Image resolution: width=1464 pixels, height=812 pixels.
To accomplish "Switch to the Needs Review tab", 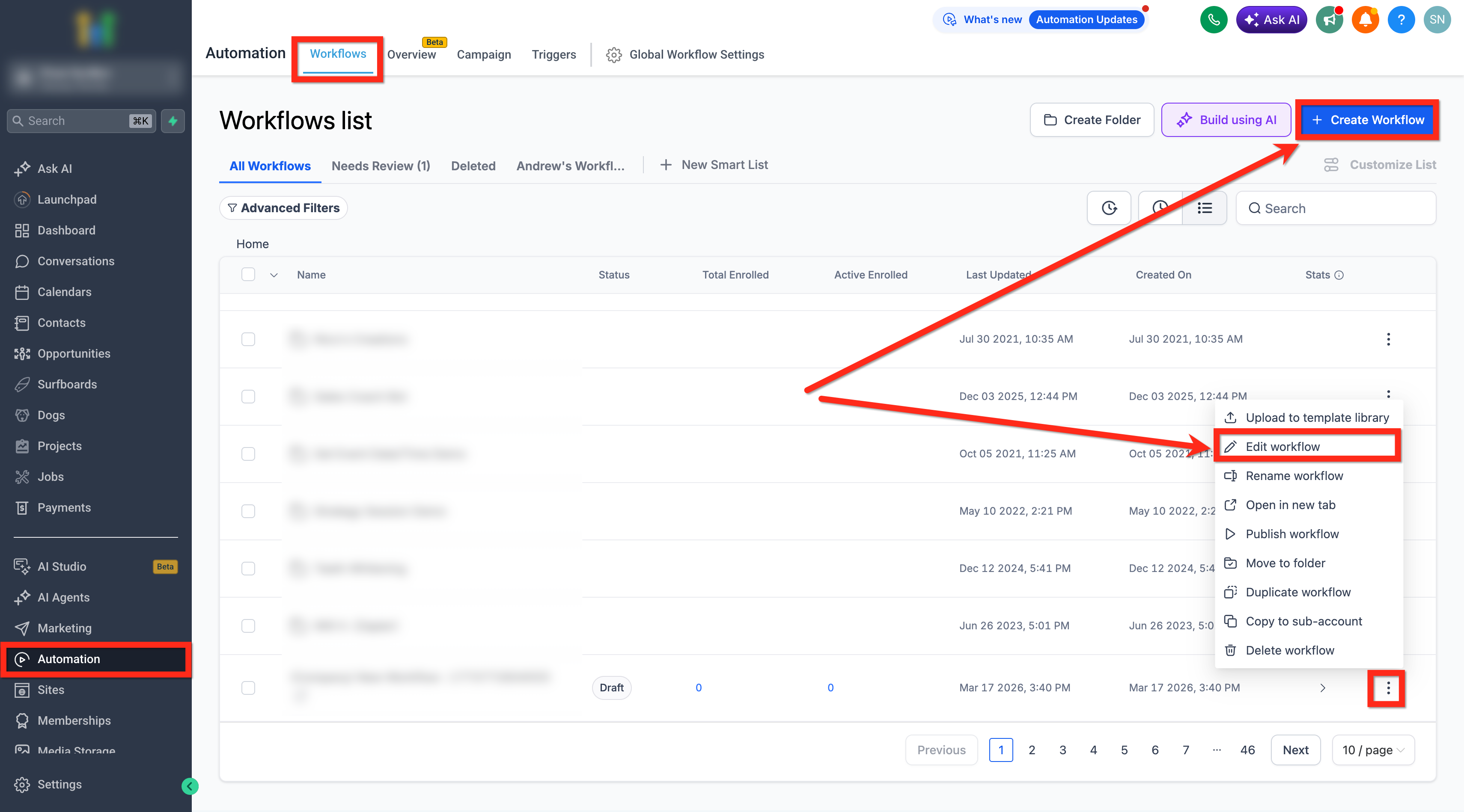I will (x=381, y=166).
